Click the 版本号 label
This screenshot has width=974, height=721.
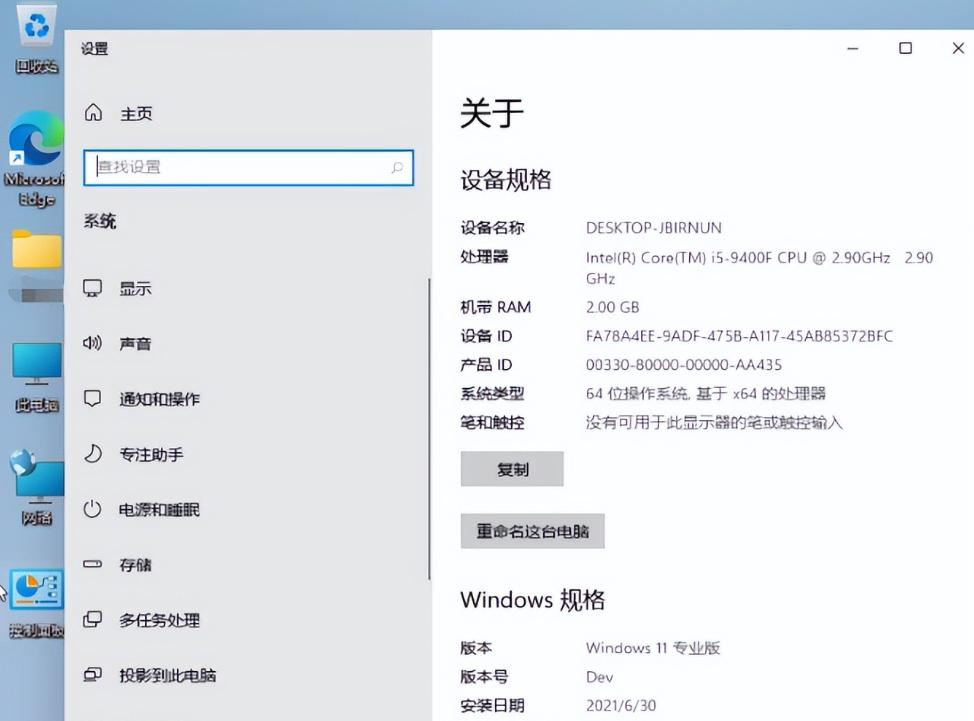click(485, 677)
